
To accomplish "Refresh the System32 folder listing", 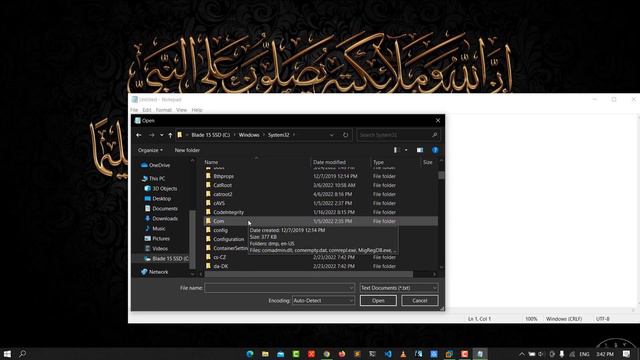I will [x=346, y=135].
